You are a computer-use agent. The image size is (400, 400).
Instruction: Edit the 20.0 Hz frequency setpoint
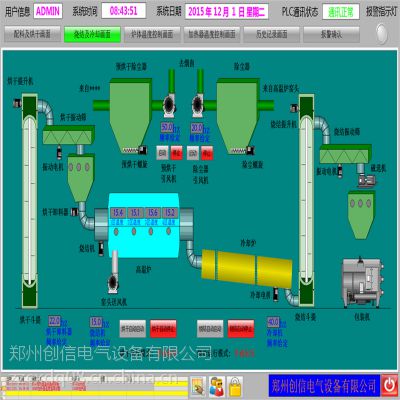click(196, 128)
